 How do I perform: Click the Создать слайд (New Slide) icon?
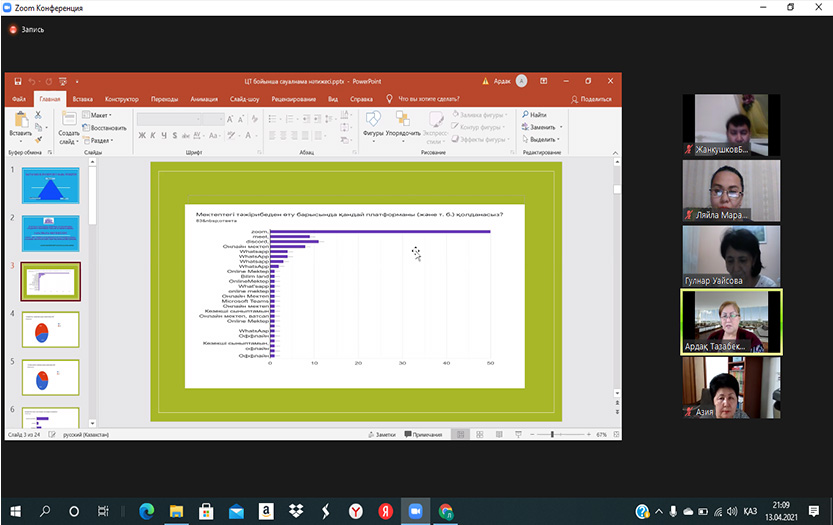pyautogui.click(x=68, y=119)
